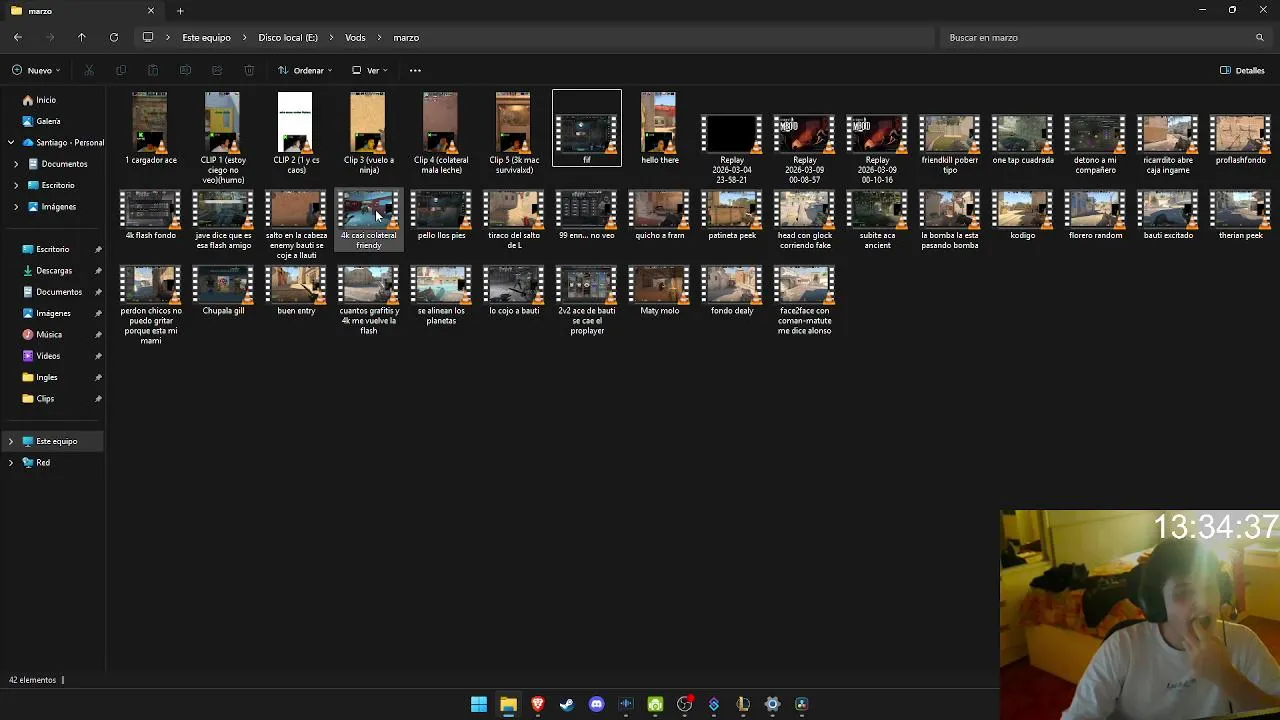This screenshot has width=1280, height=720.
Task: Refresh the marzo folder view
Action: point(114,37)
